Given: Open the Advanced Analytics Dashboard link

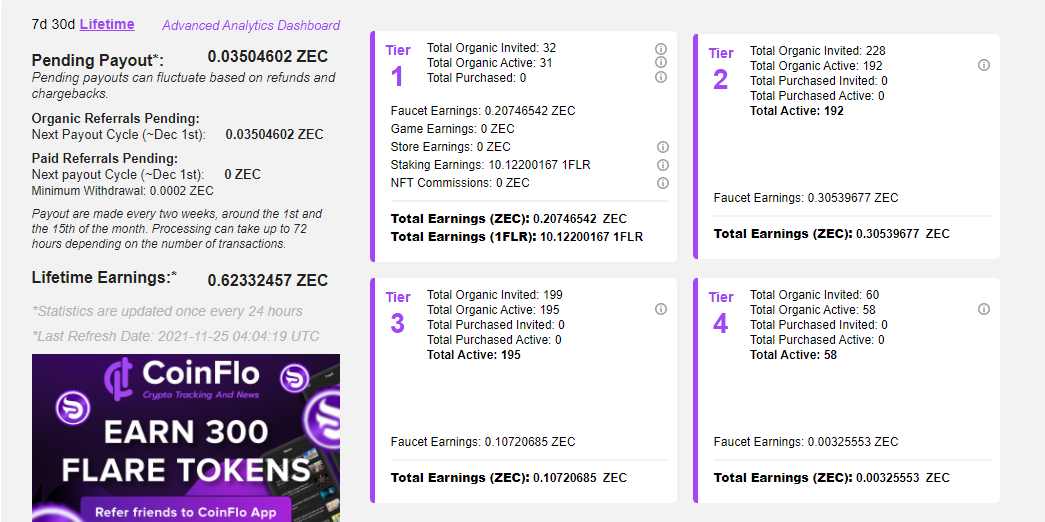Looking at the screenshot, I should pos(251,25).
